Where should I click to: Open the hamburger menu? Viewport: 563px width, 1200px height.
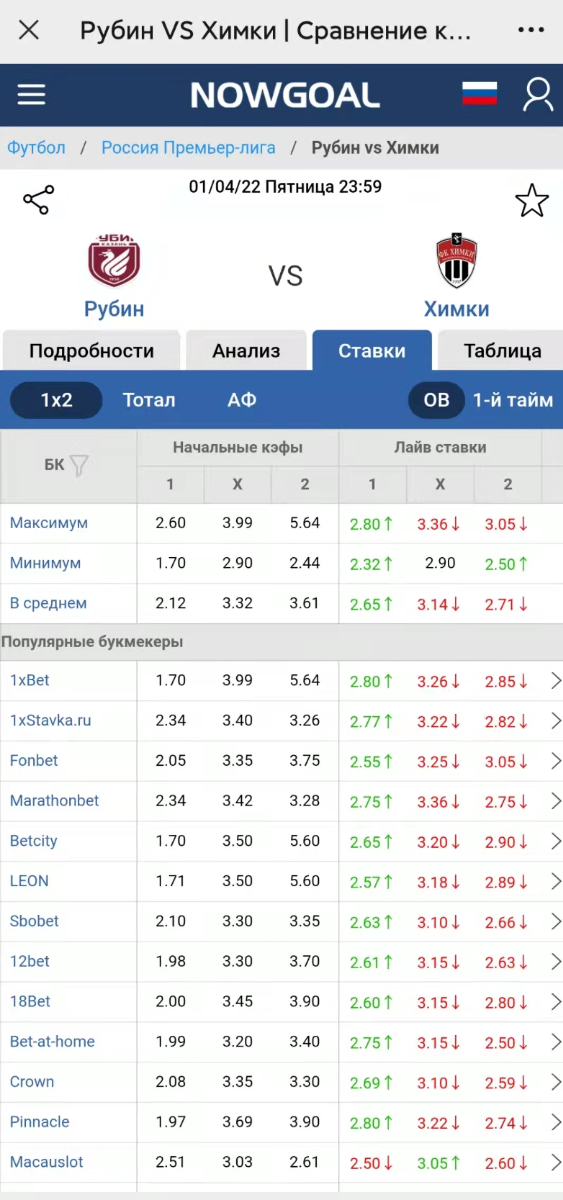pos(32,94)
